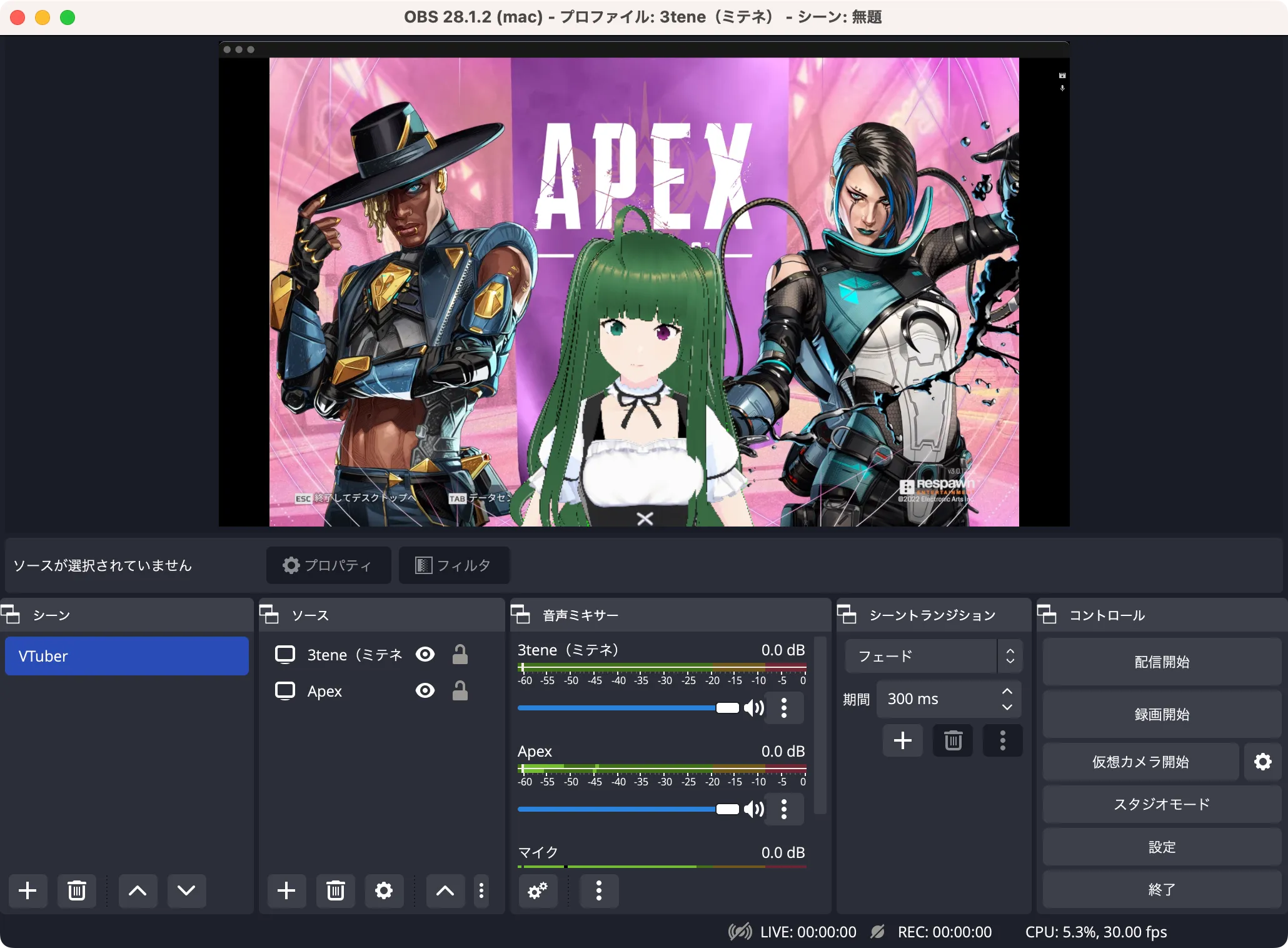The width and height of the screenshot is (1288, 948).
Task: Click the 3tene 0.0 dB level readout
Action: tap(783, 650)
